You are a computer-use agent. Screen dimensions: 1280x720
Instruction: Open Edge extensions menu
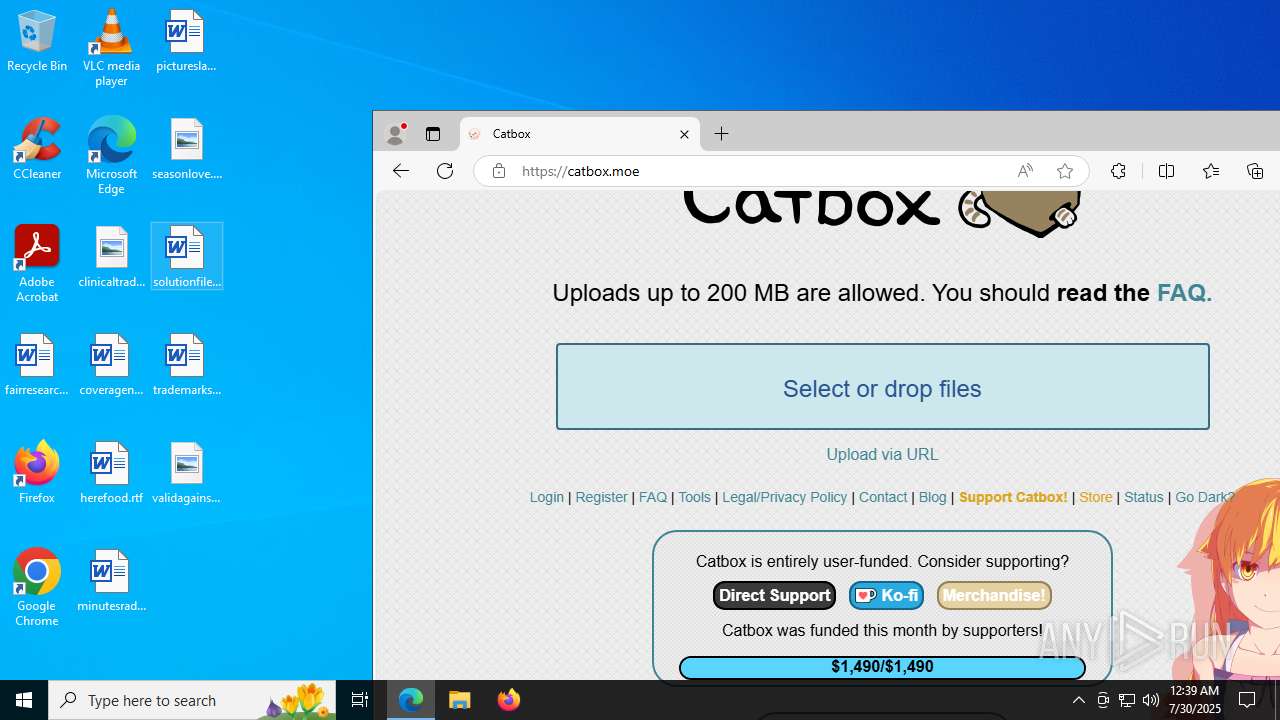pos(1118,171)
